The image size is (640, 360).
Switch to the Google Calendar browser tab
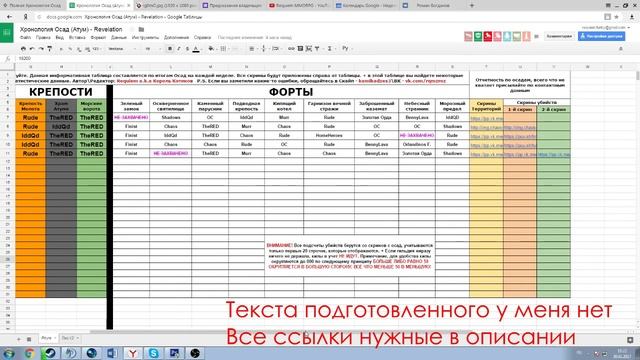pos(365,5)
